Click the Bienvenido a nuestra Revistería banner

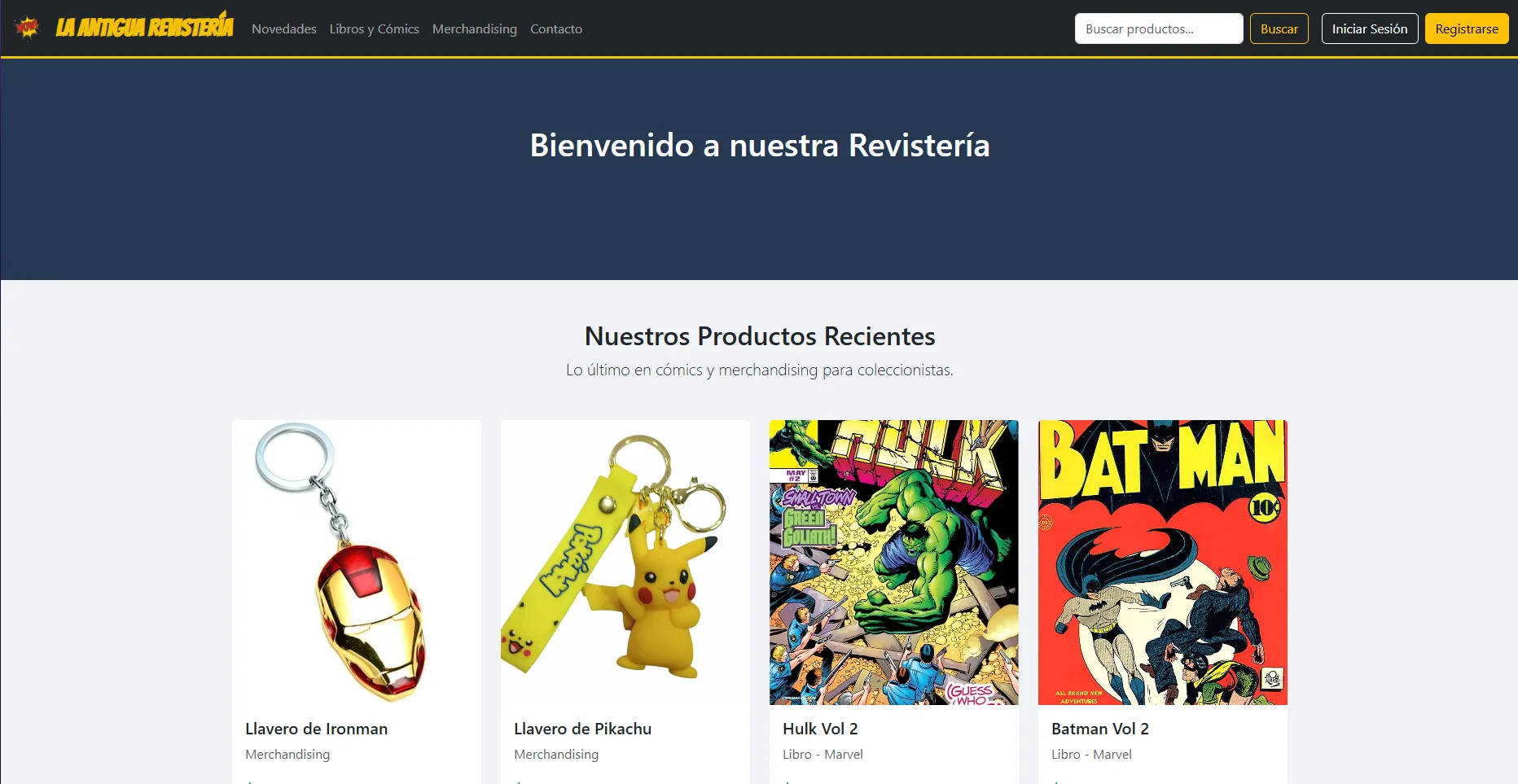[x=759, y=146]
